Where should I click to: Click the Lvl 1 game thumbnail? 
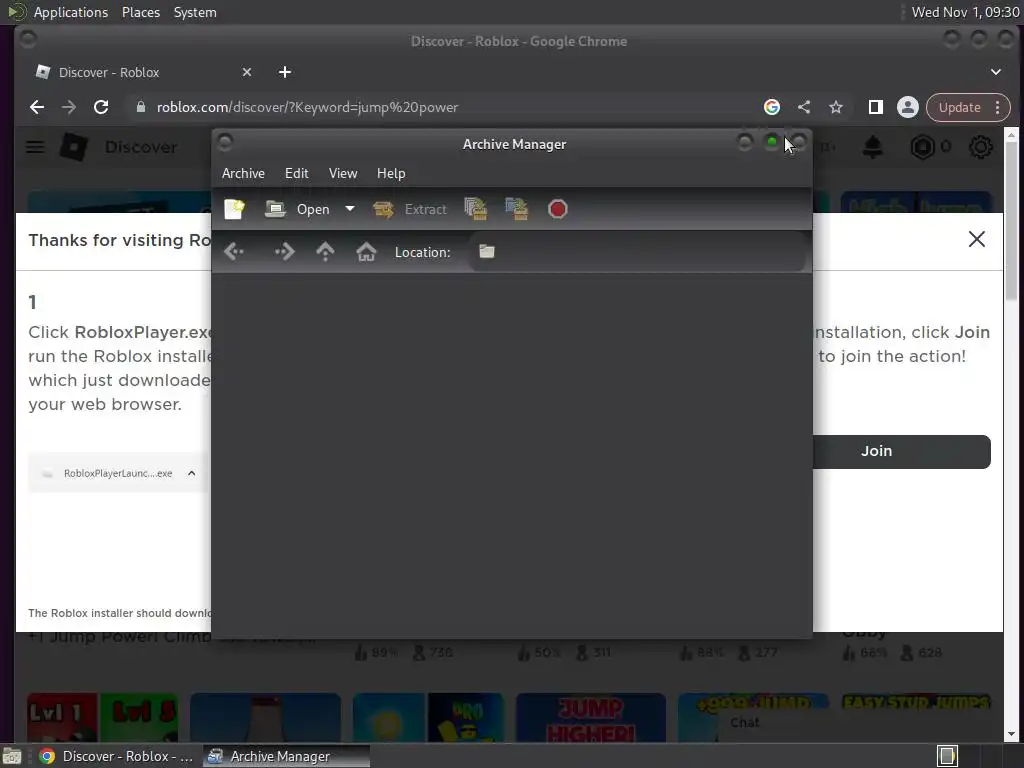103,718
